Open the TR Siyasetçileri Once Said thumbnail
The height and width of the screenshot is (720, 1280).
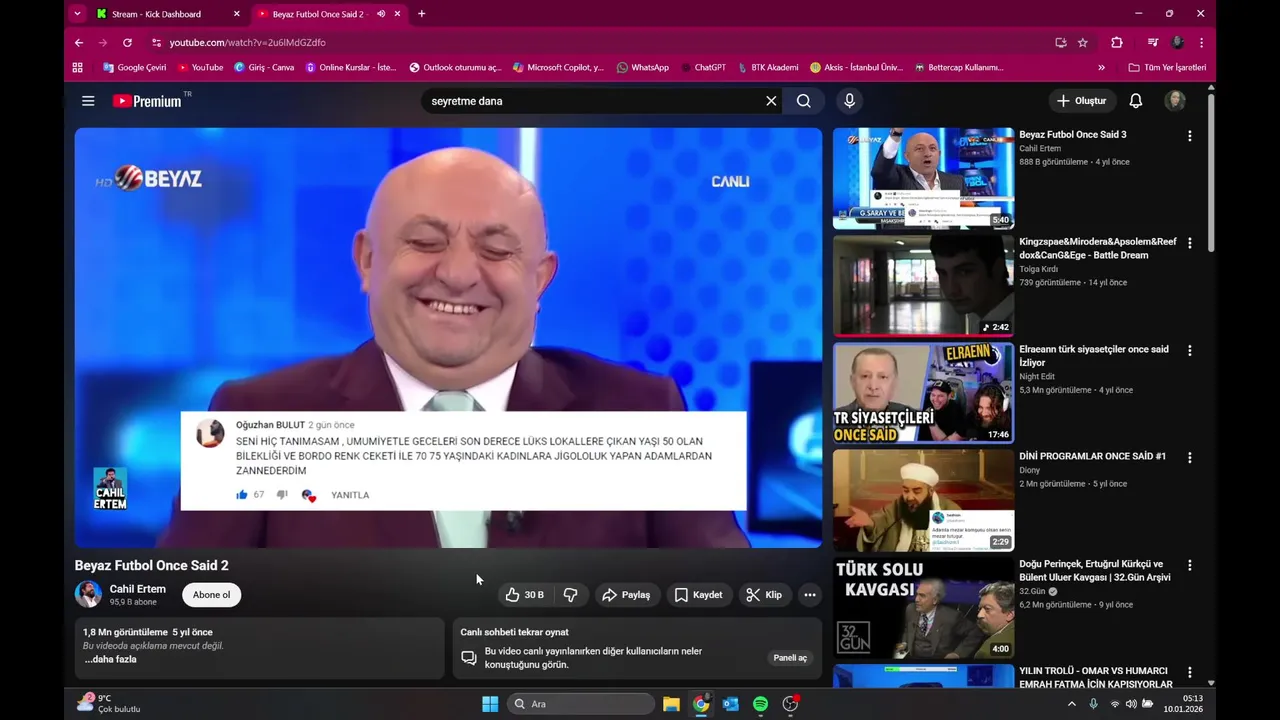[923, 392]
